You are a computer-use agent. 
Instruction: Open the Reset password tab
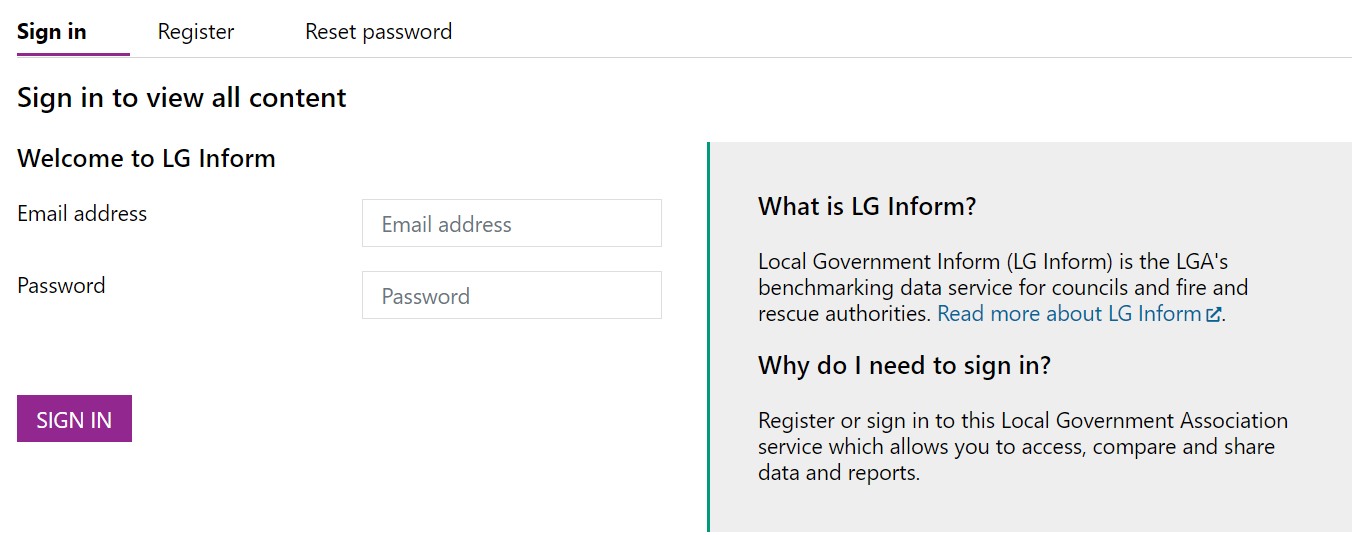pos(379,32)
